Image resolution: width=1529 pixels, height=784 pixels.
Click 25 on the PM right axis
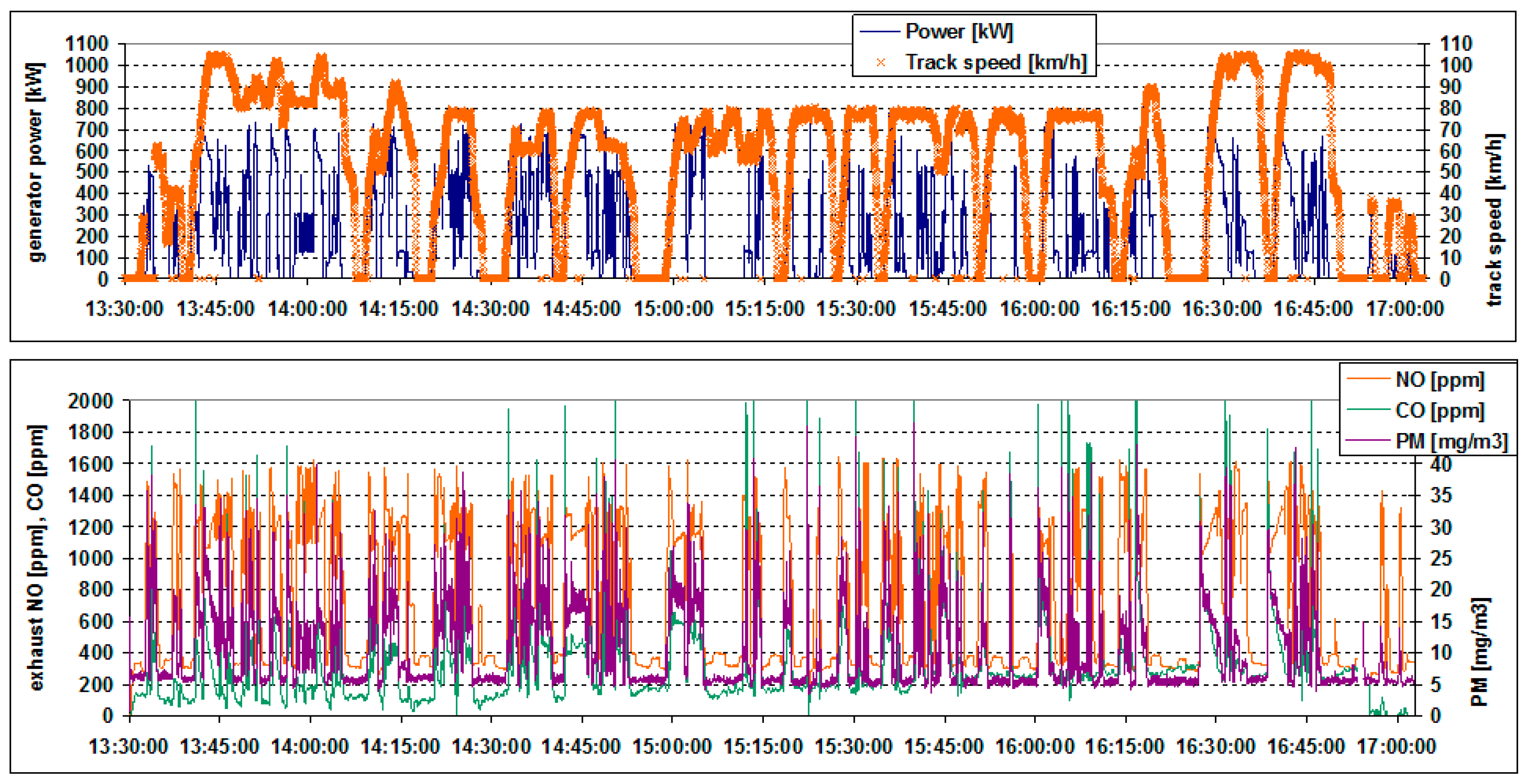pos(1441,558)
